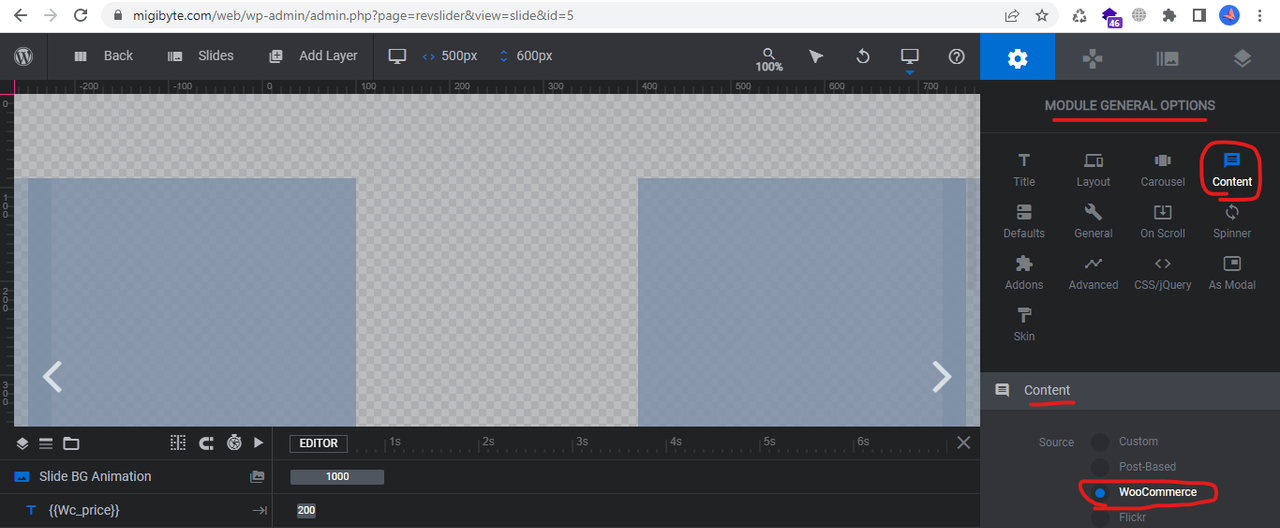Open the Advanced settings
1280x528 pixels.
pos(1093,273)
